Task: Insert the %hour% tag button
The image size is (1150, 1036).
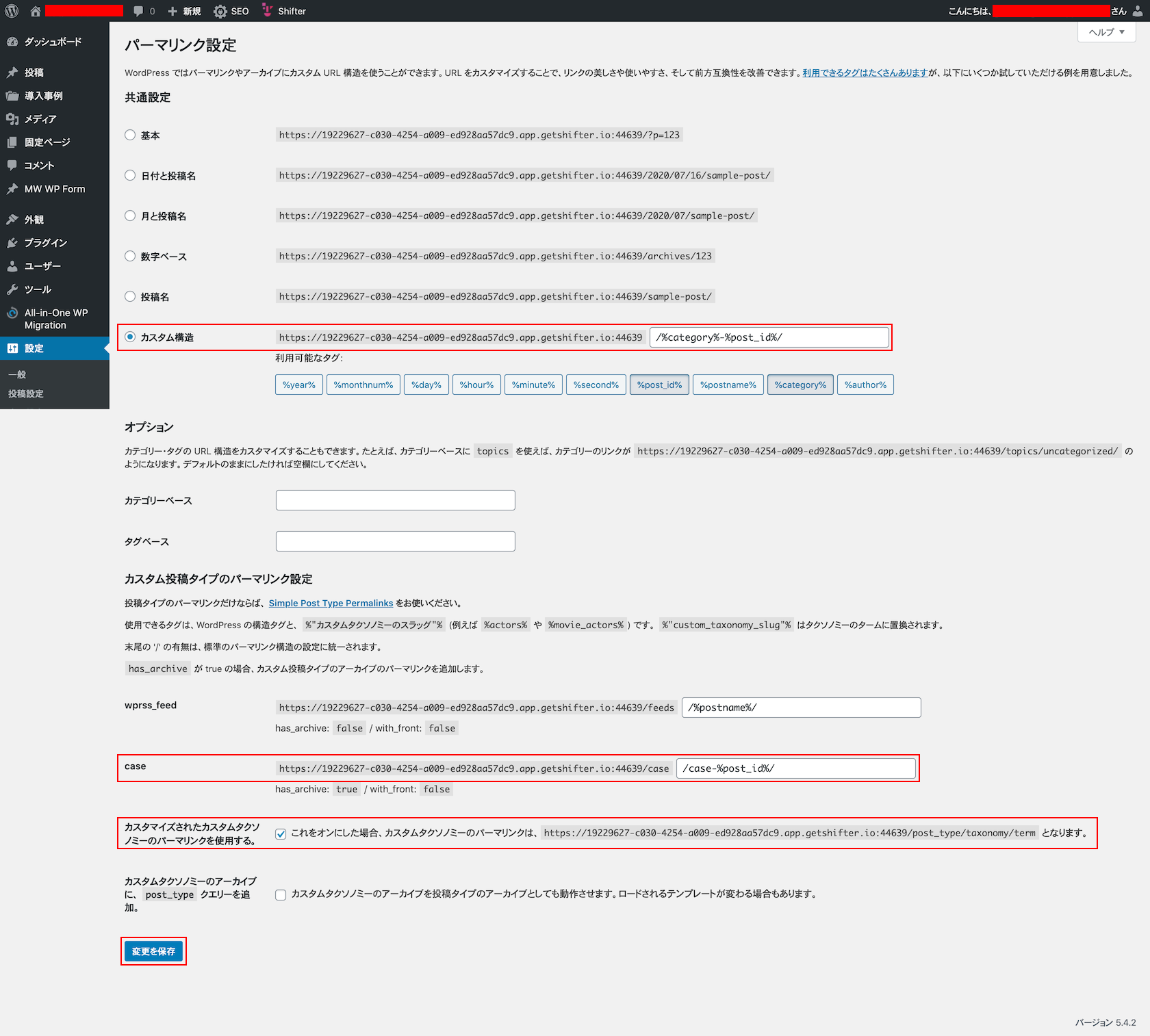Action: (476, 385)
